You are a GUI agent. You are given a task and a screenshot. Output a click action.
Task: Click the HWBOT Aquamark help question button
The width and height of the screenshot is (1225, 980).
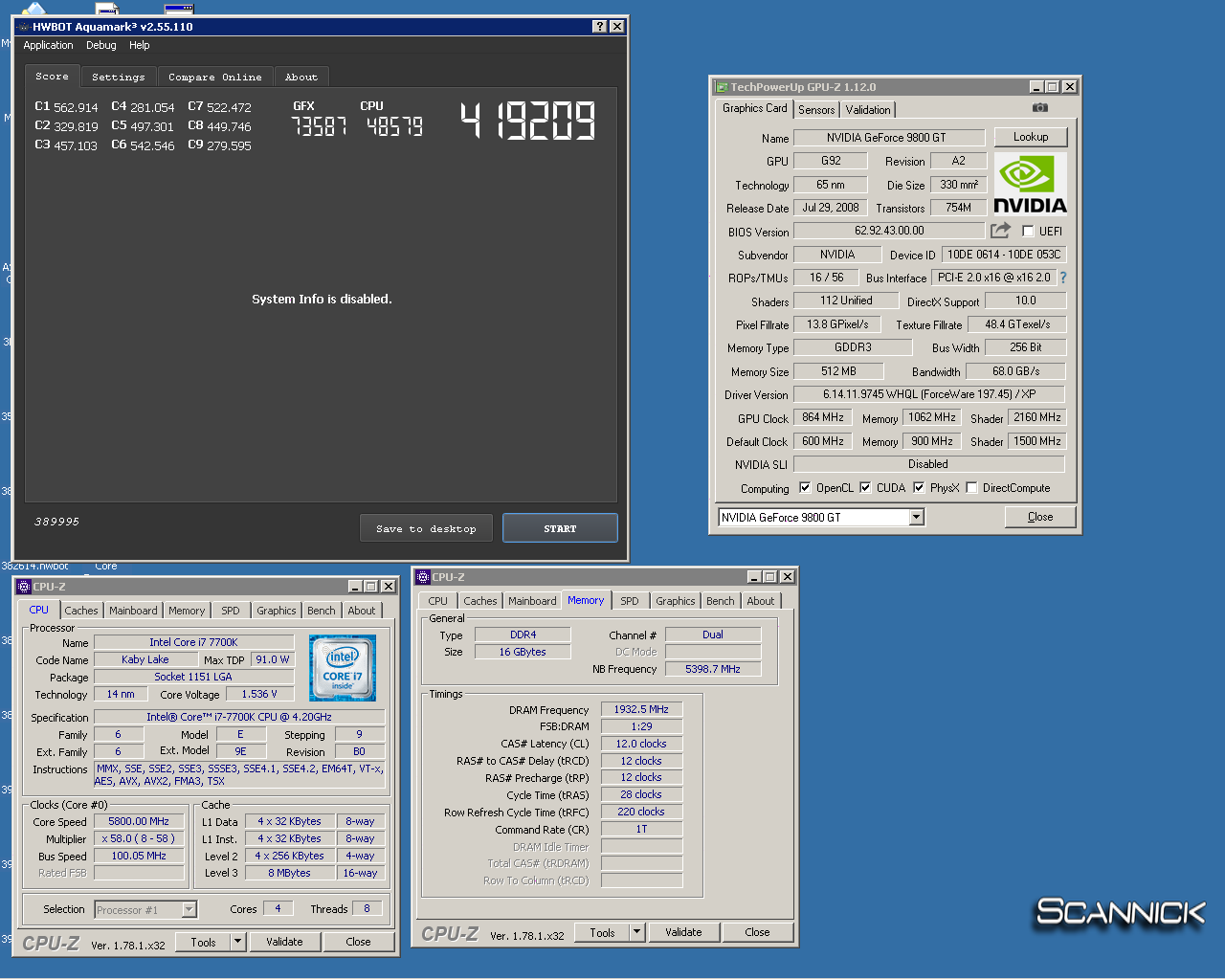599,27
